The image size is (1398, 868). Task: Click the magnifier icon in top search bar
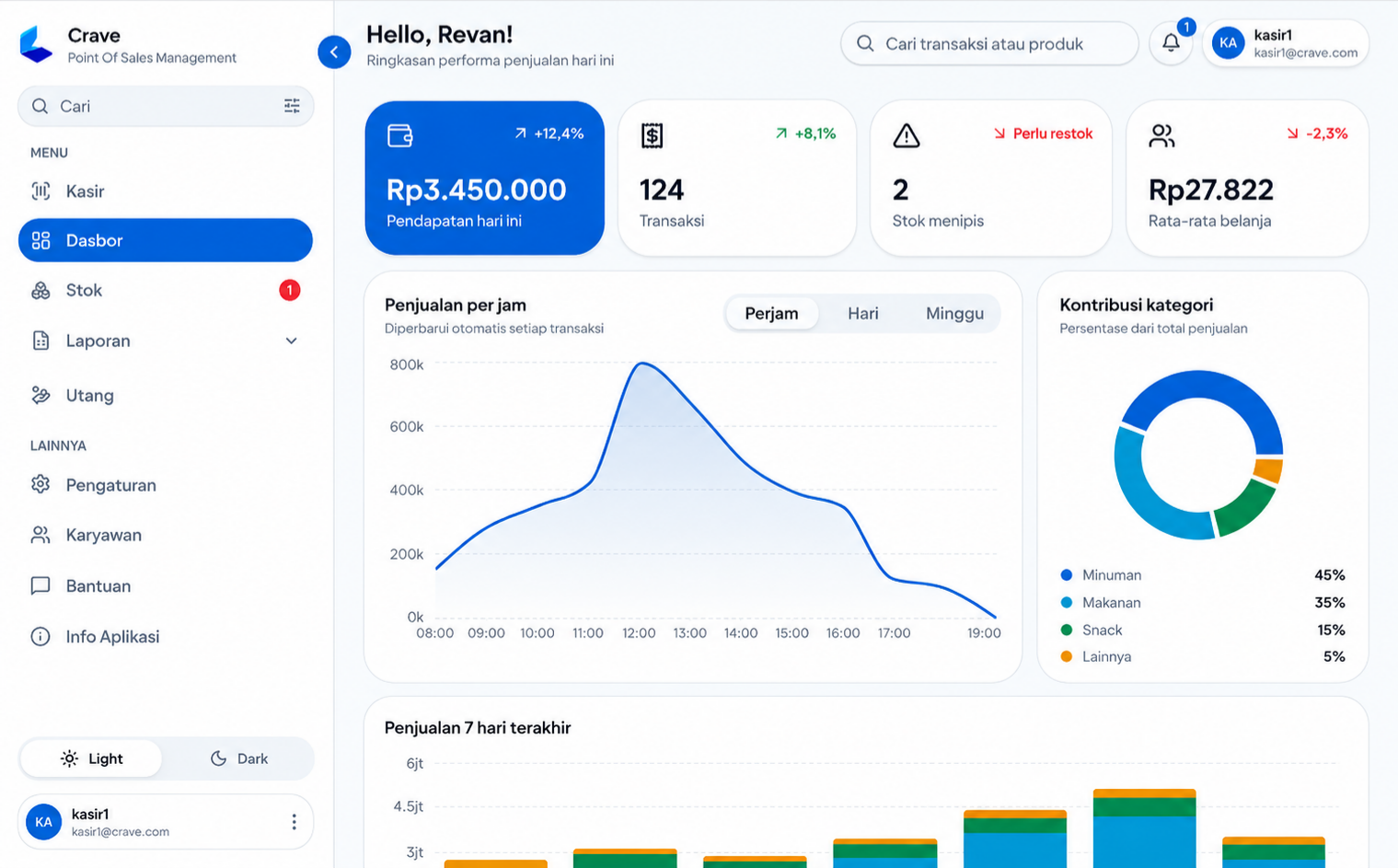[865, 43]
